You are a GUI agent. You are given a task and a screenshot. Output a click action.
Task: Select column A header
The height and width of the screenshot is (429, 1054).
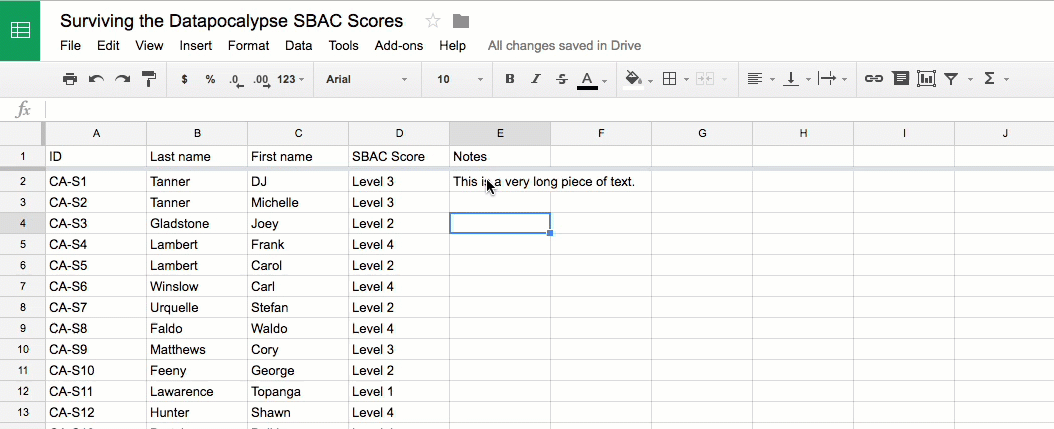[96, 133]
